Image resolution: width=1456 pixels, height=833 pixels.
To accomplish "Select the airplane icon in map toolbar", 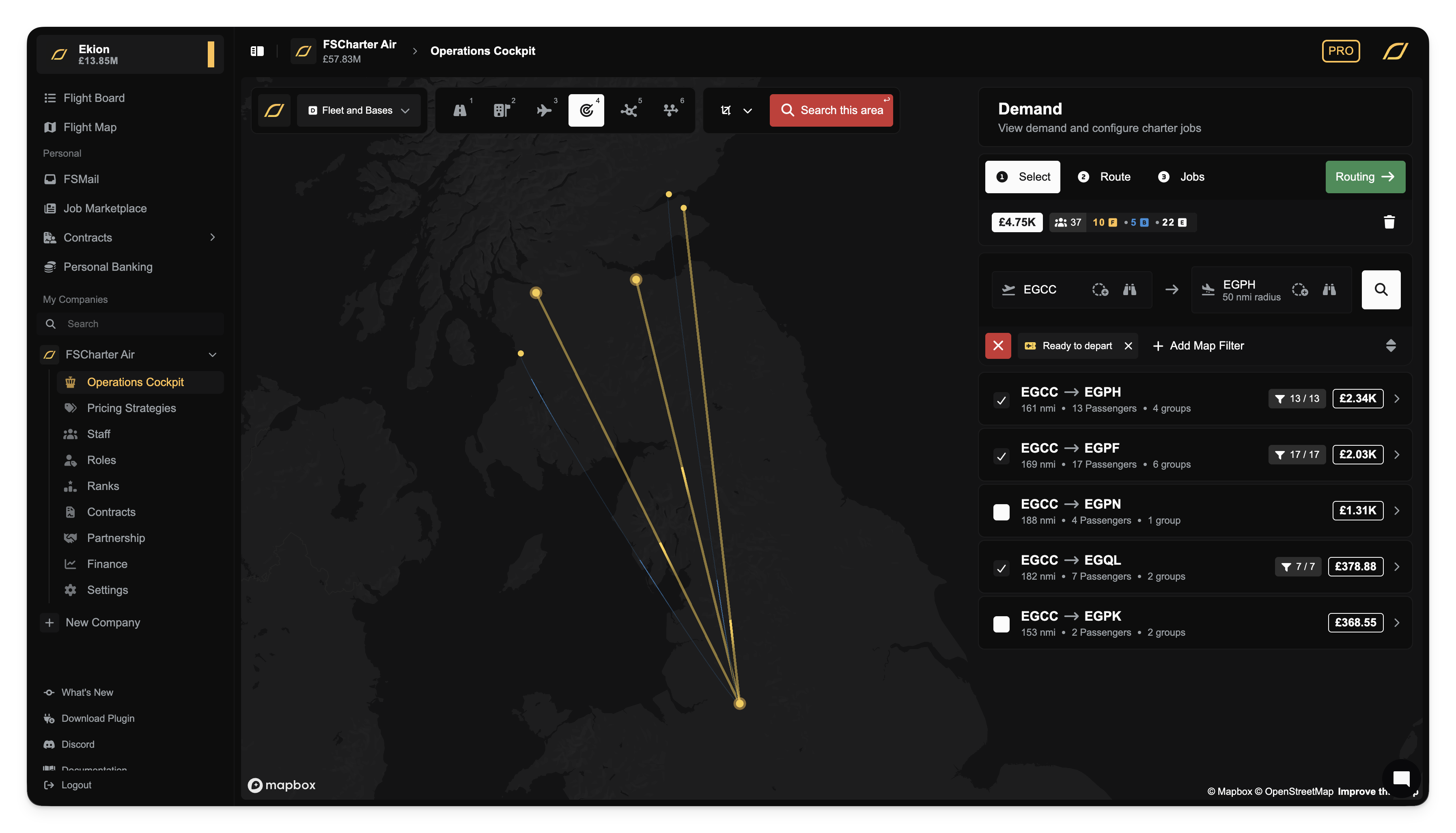I will [x=544, y=110].
